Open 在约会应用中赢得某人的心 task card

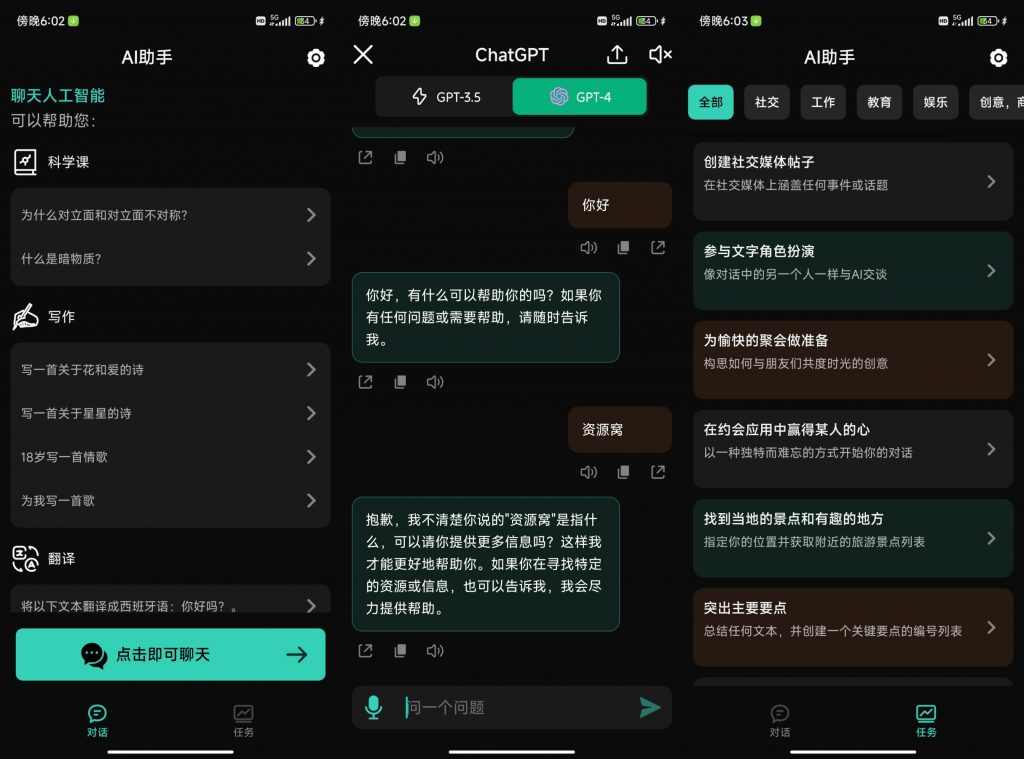coord(853,449)
